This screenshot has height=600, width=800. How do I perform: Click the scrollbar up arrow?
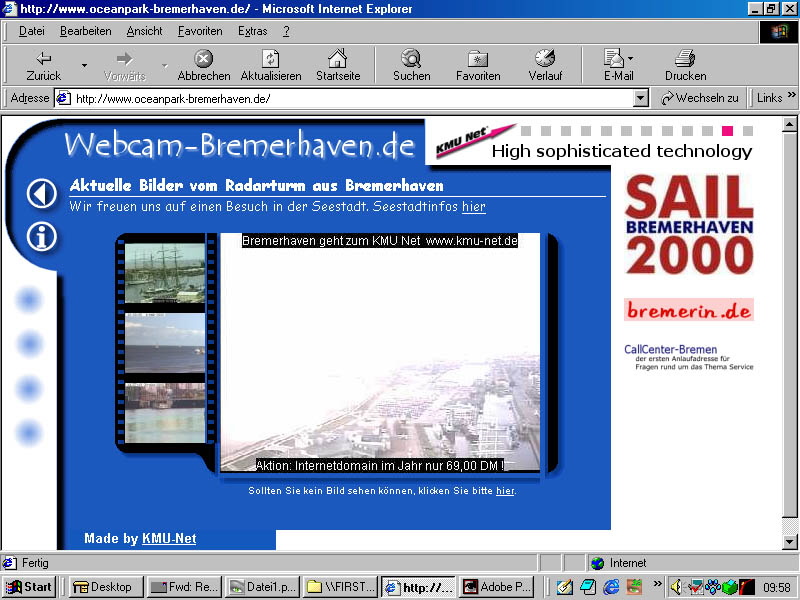click(789, 124)
